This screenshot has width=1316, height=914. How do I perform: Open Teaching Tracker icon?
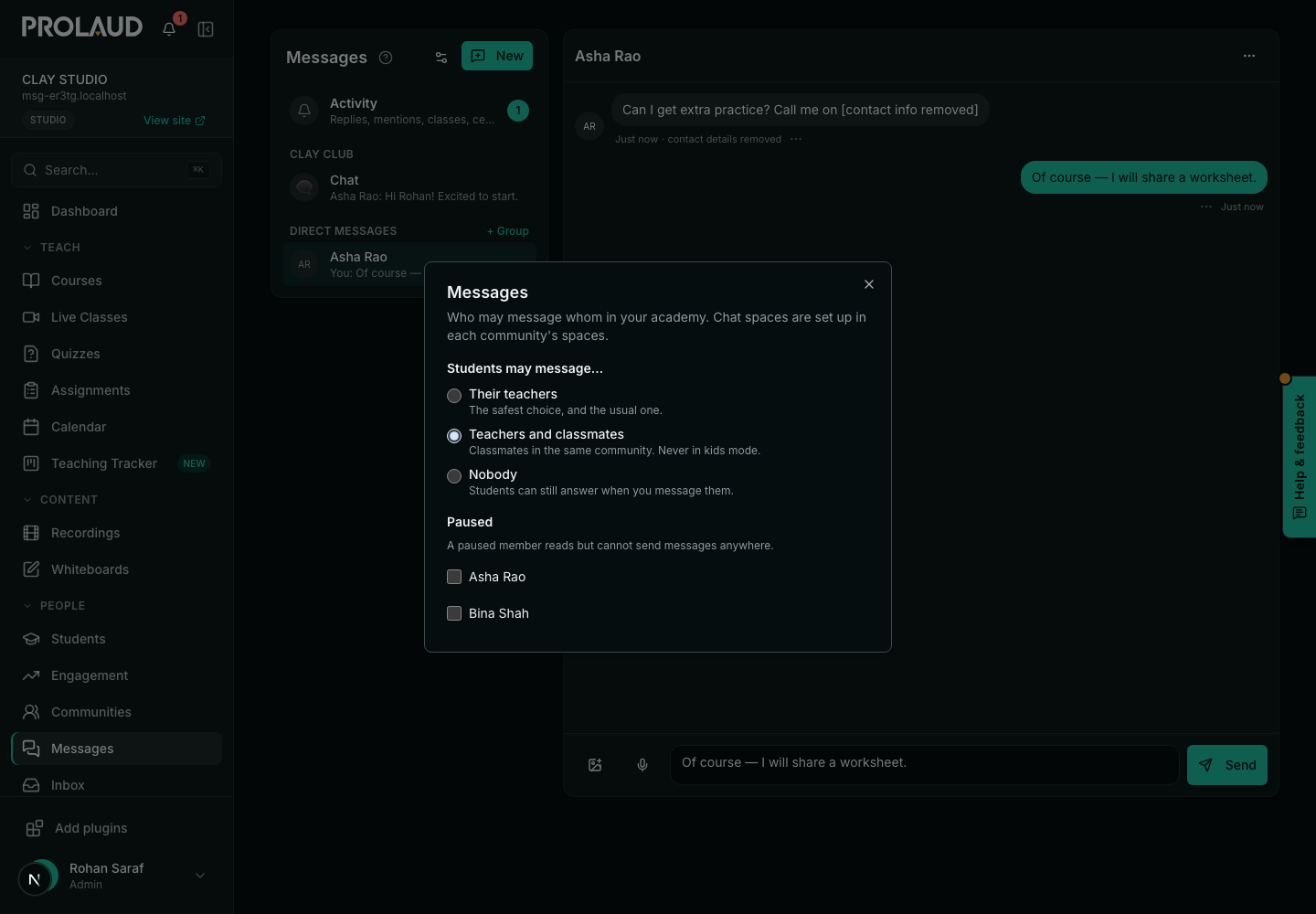pos(31,463)
